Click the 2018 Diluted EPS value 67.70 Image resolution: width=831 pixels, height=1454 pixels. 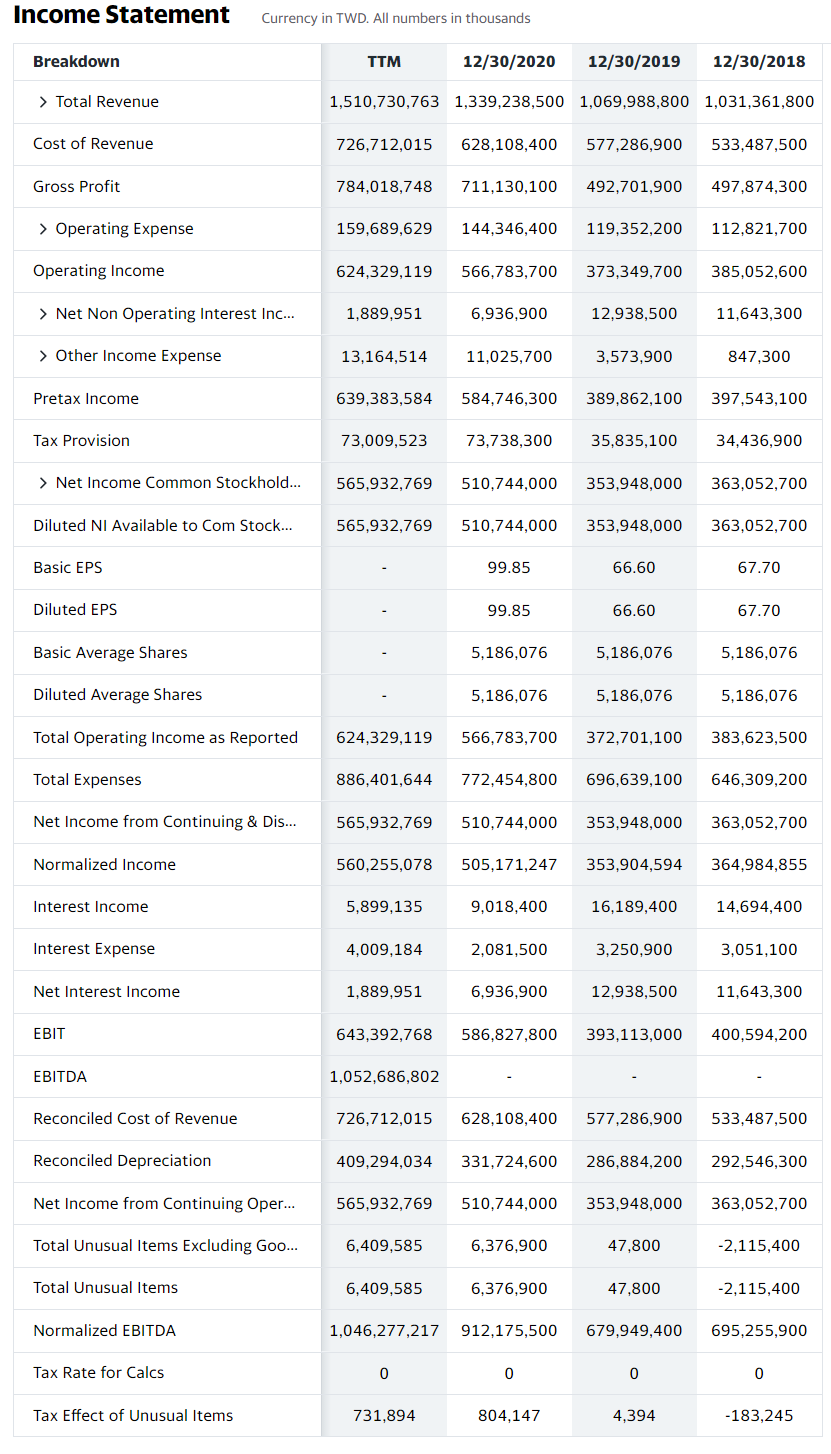click(x=759, y=610)
